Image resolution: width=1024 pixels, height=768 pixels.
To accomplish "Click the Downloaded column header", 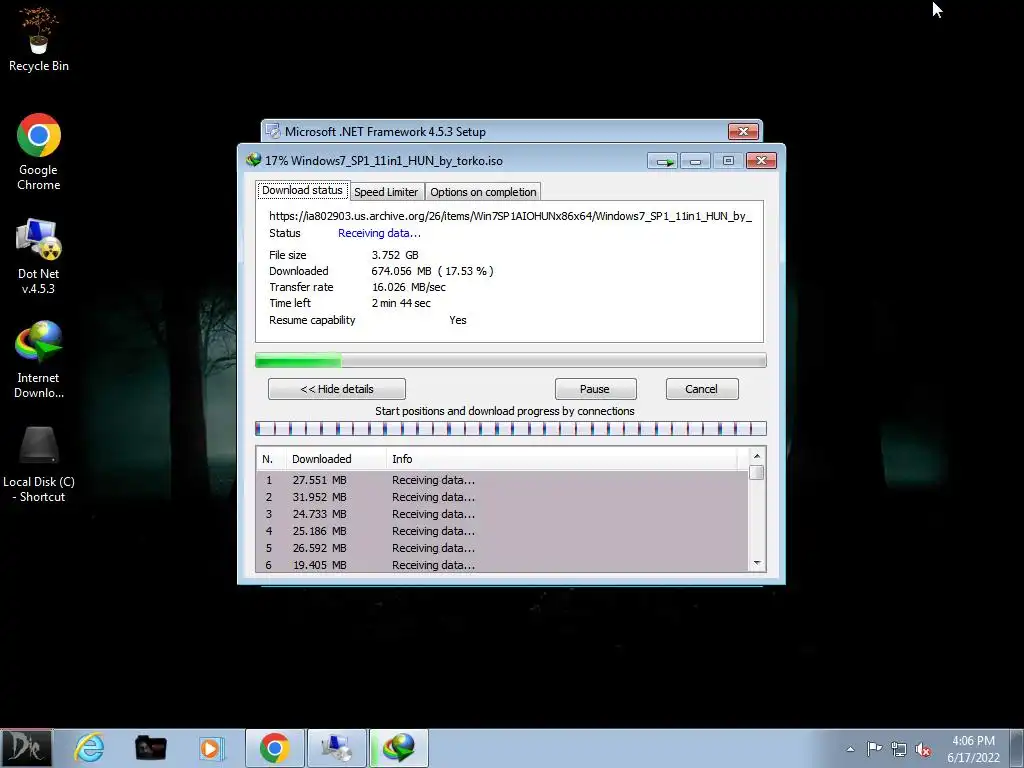I will click(336, 459).
